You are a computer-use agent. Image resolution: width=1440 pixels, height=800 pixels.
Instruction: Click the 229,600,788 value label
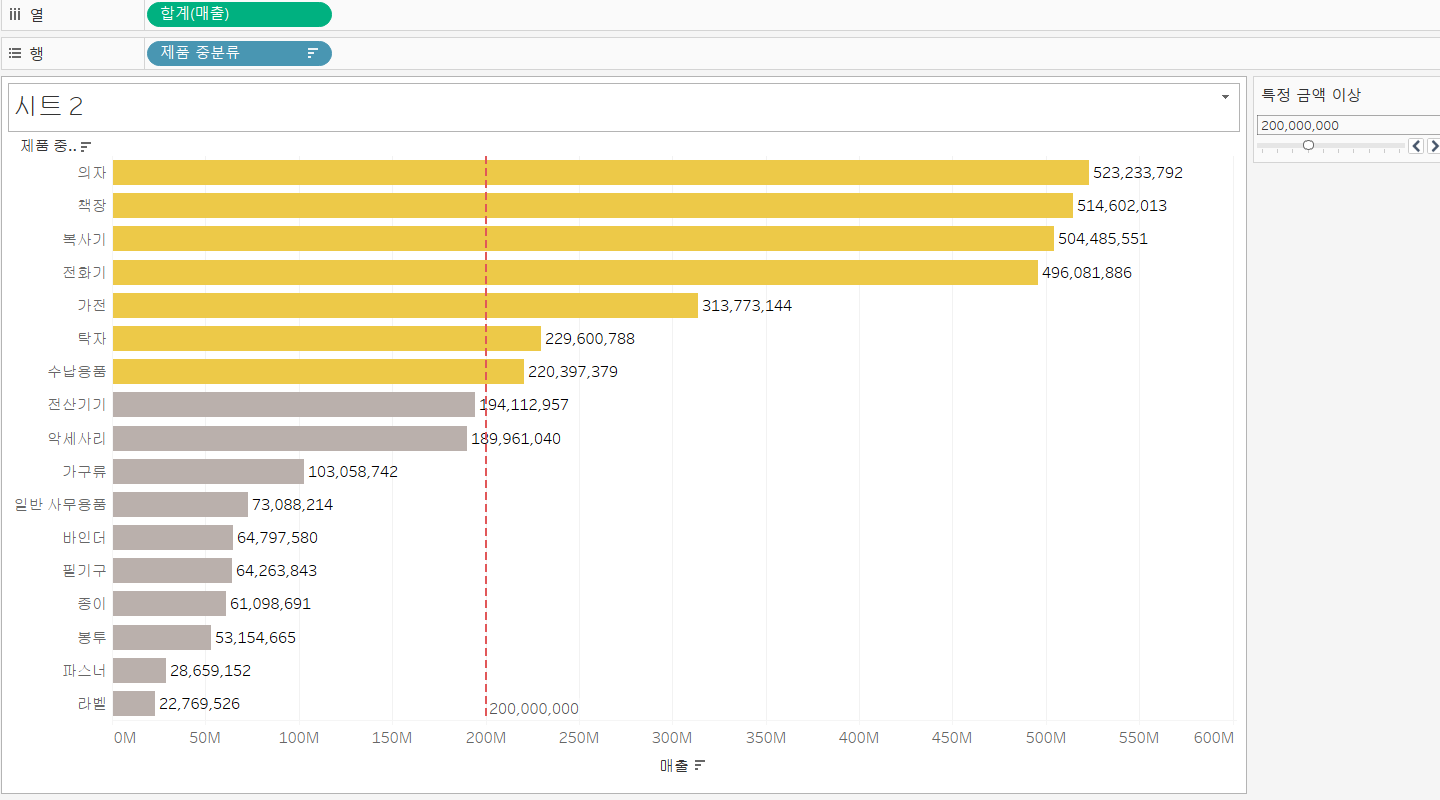coord(590,338)
